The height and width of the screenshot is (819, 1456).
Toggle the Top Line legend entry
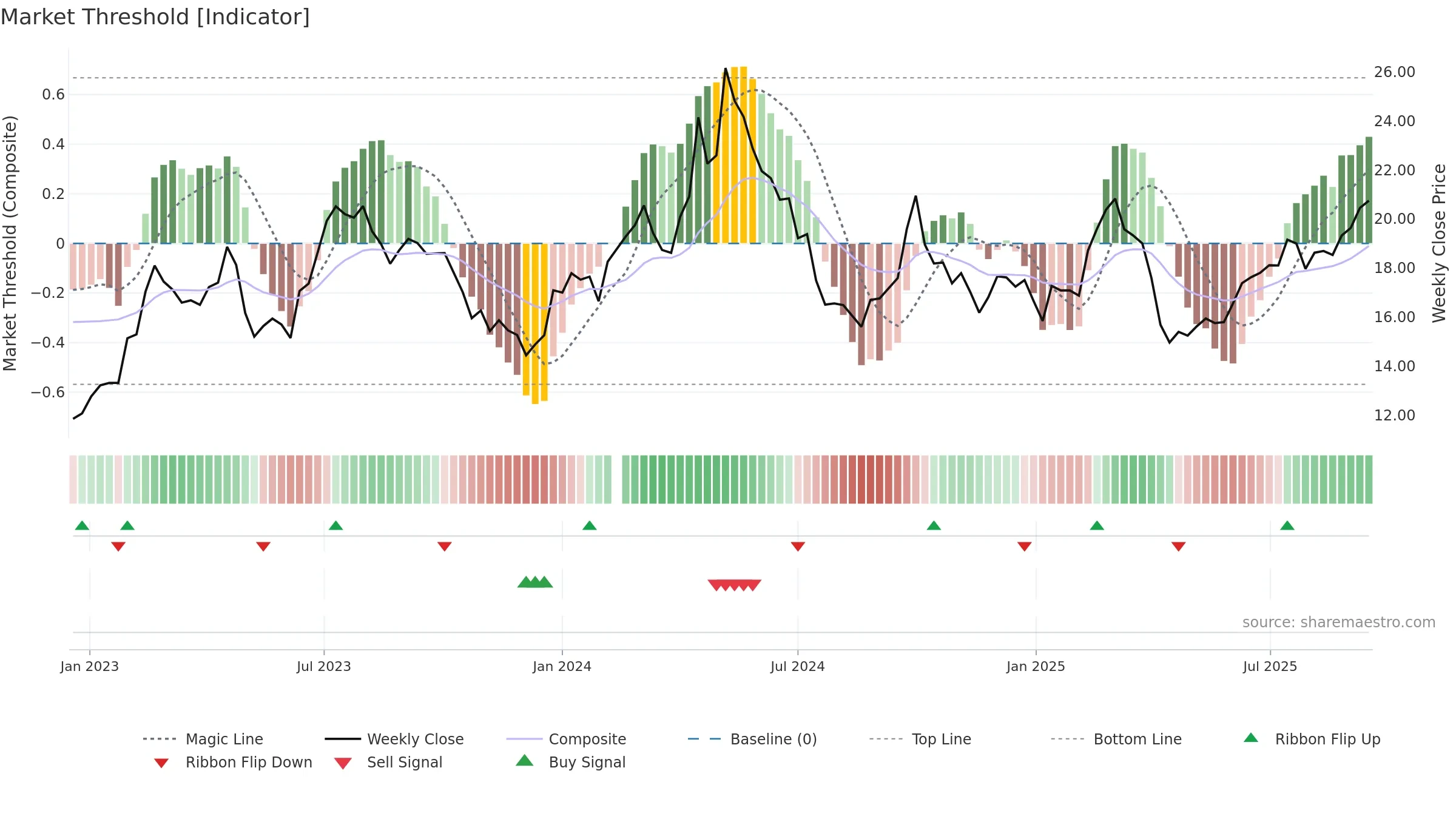tap(920, 739)
